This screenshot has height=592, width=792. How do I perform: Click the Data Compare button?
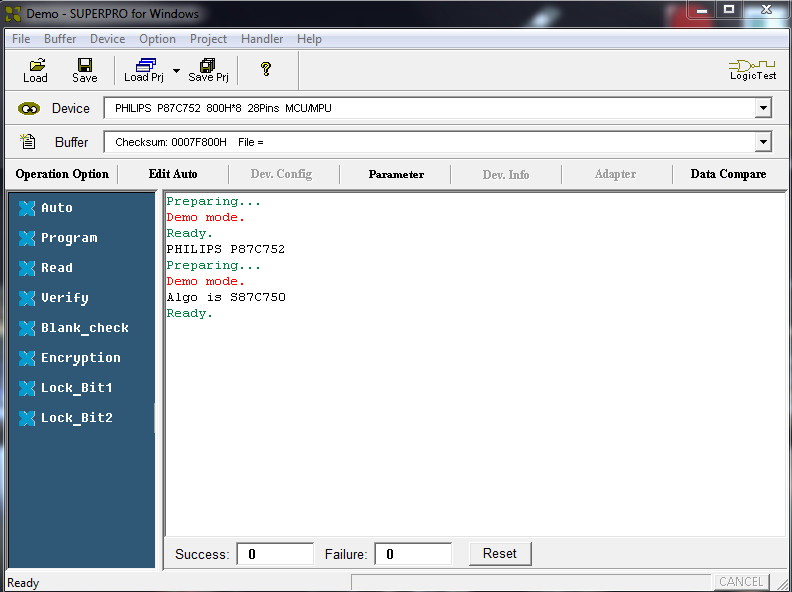coord(728,174)
